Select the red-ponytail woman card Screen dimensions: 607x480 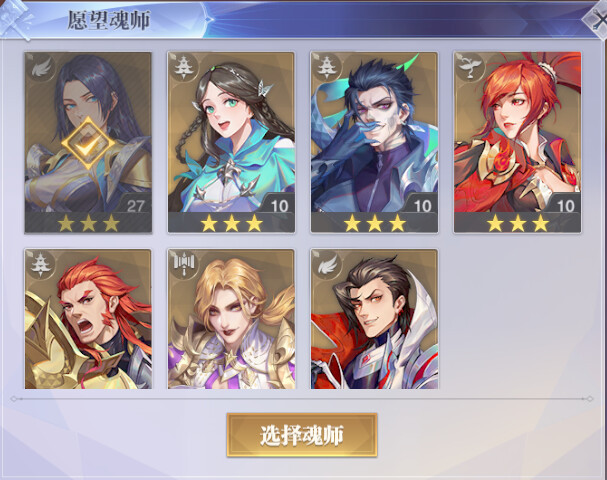tap(518, 142)
